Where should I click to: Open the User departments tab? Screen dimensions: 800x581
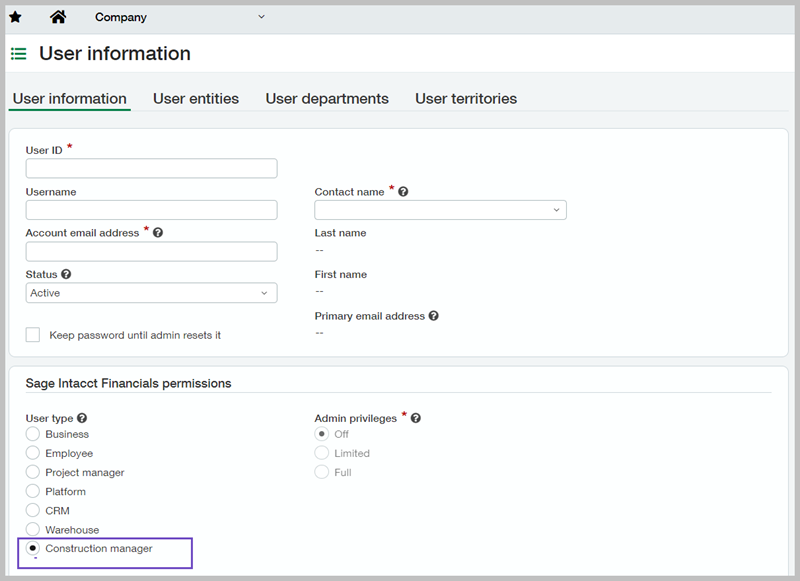[x=327, y=99]
